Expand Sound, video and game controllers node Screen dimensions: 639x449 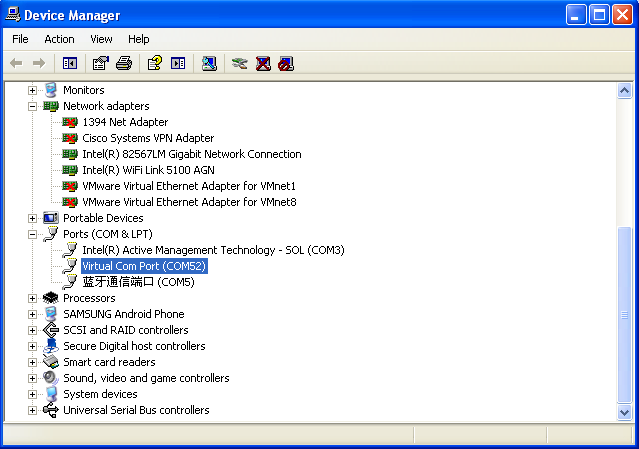(33, 379)
